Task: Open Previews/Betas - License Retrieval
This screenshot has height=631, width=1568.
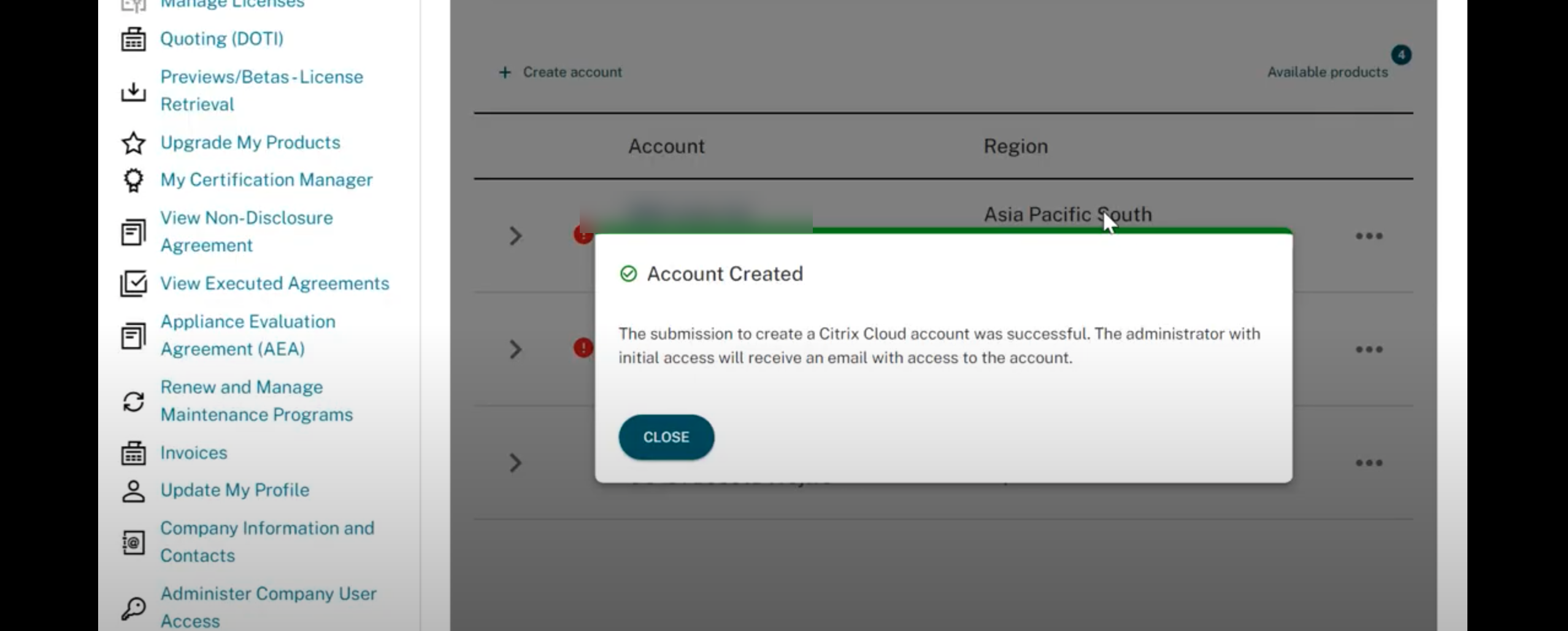Action: click(x=262, y=90)
